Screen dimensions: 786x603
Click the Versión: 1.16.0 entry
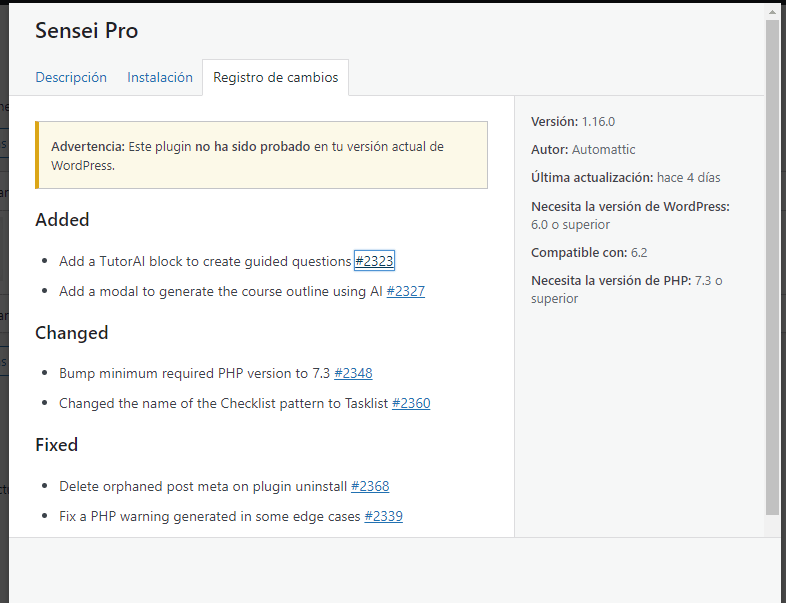coord(573,121)
